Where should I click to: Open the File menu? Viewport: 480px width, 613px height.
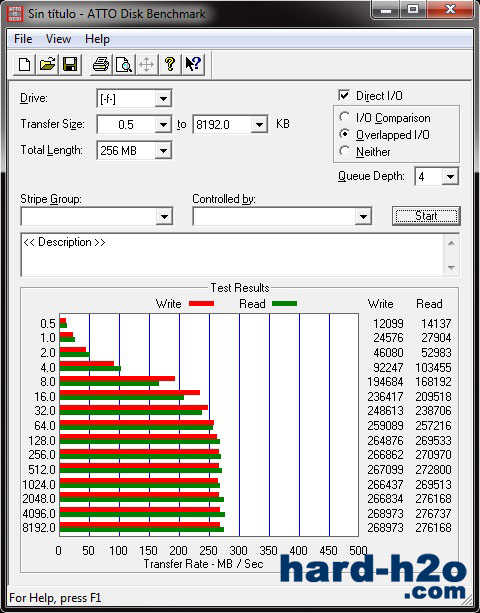[x=23, y=39]
